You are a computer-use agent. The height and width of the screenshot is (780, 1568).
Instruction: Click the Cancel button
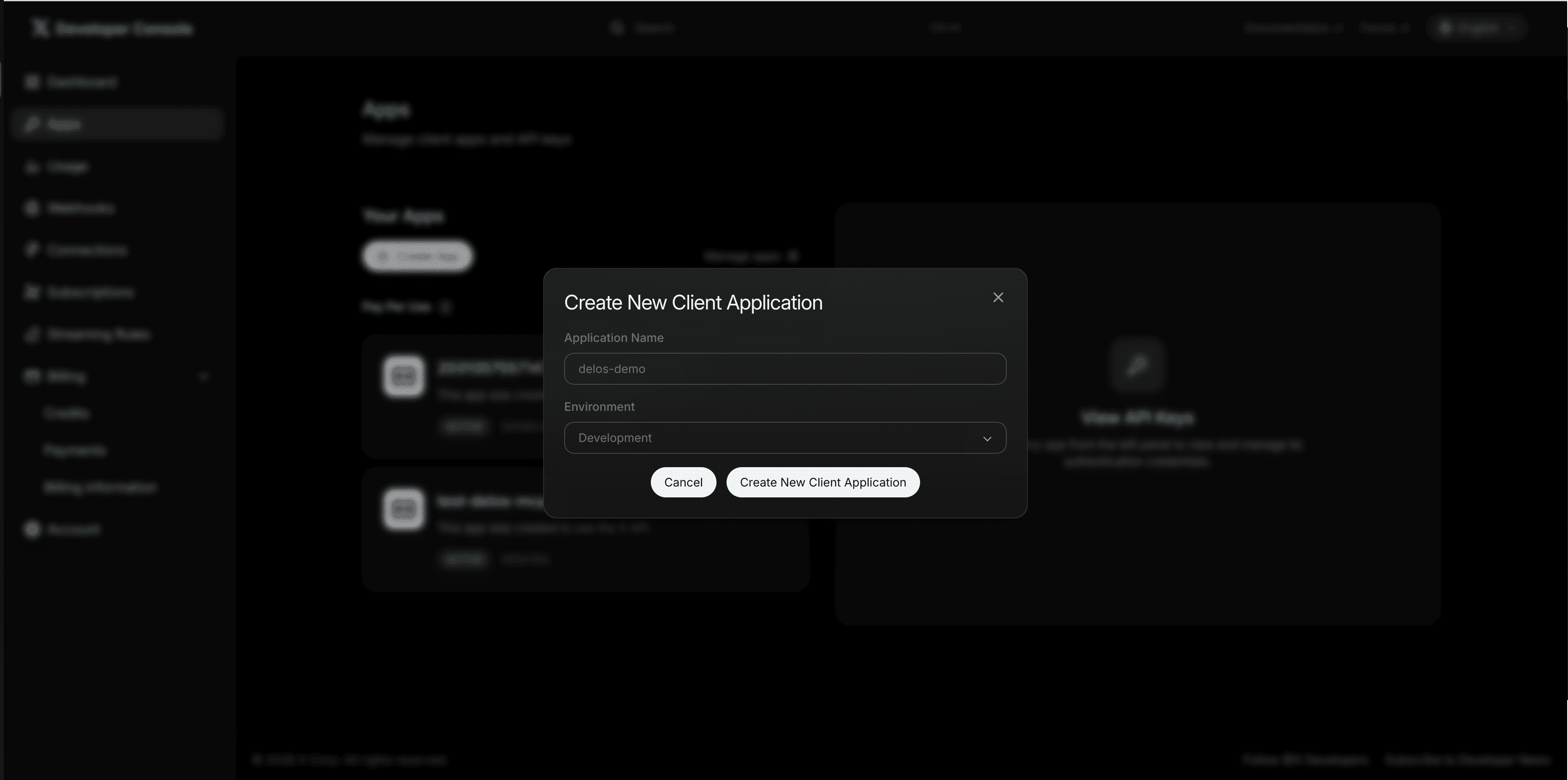683,482
